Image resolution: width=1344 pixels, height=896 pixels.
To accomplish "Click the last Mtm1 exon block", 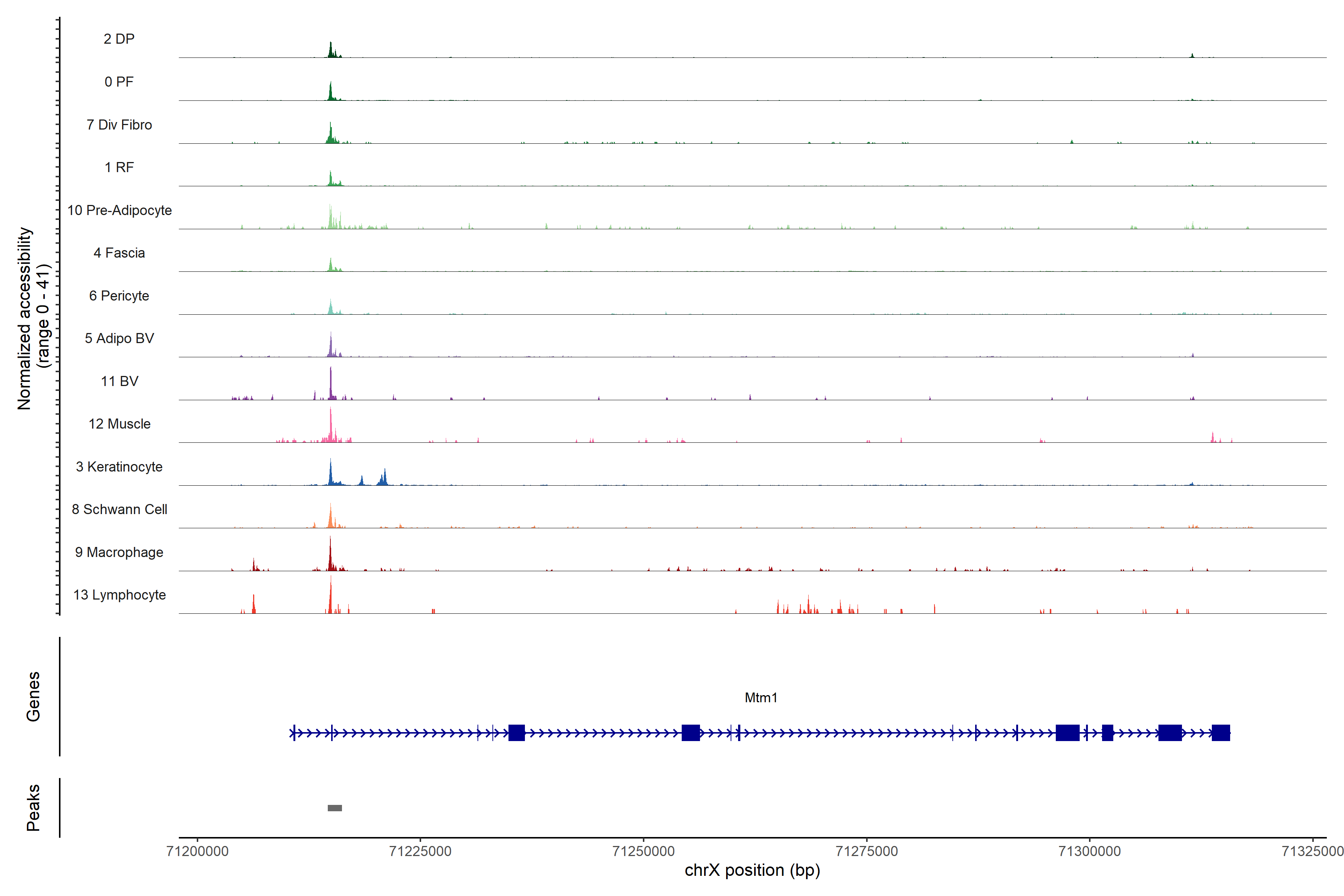I will (x=1220, y=732).
